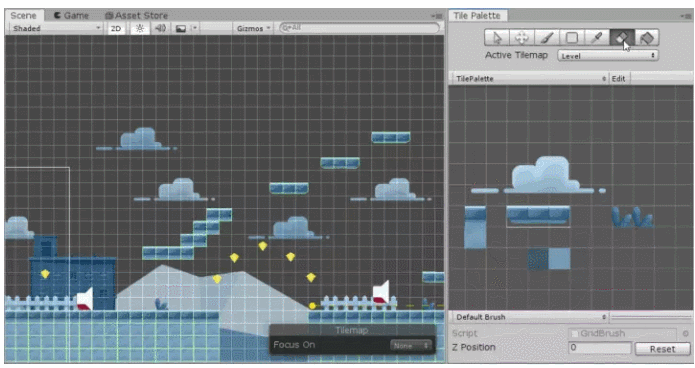Select the Eraser tool

[622, 38]
